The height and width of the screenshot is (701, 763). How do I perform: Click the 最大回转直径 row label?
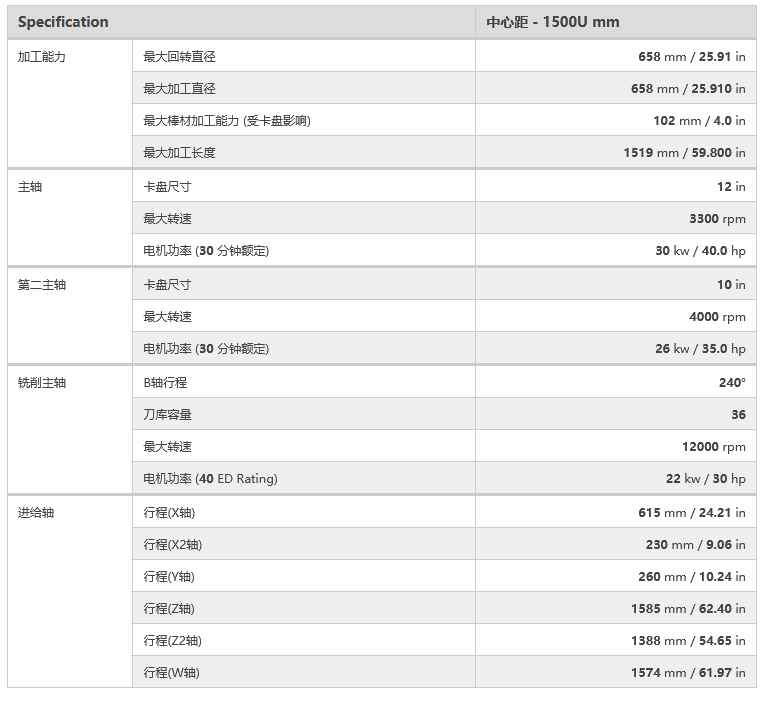pos(179,57)
